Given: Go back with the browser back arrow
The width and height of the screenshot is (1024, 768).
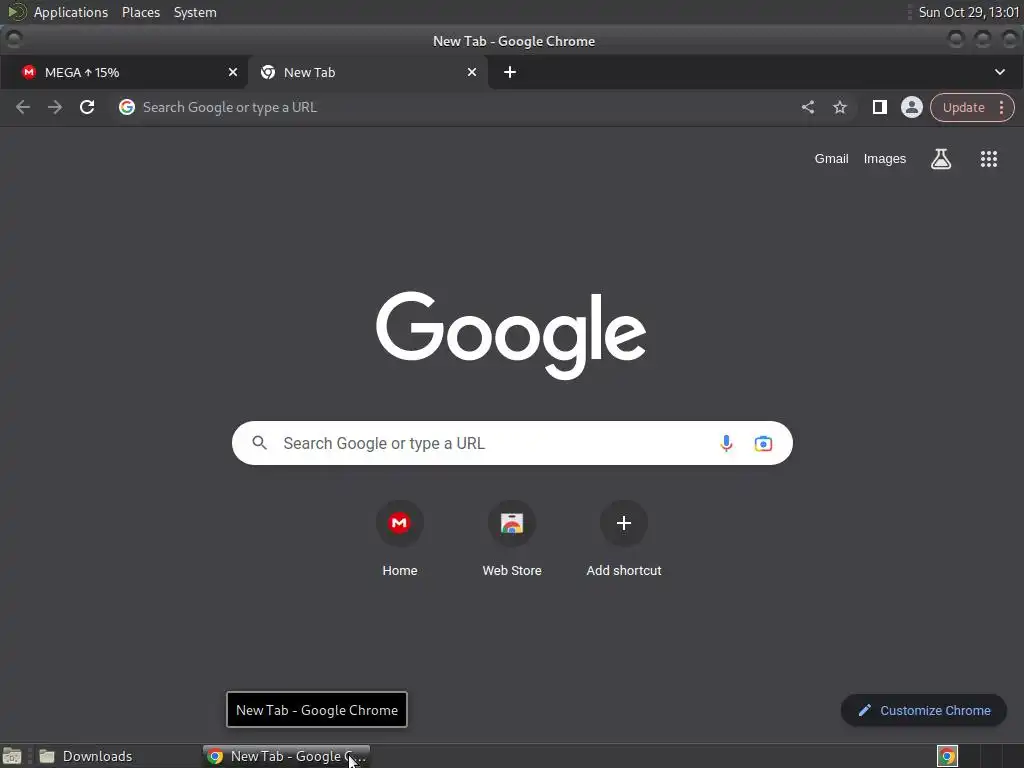Looking at the screenshot, I should coord(23,107).
